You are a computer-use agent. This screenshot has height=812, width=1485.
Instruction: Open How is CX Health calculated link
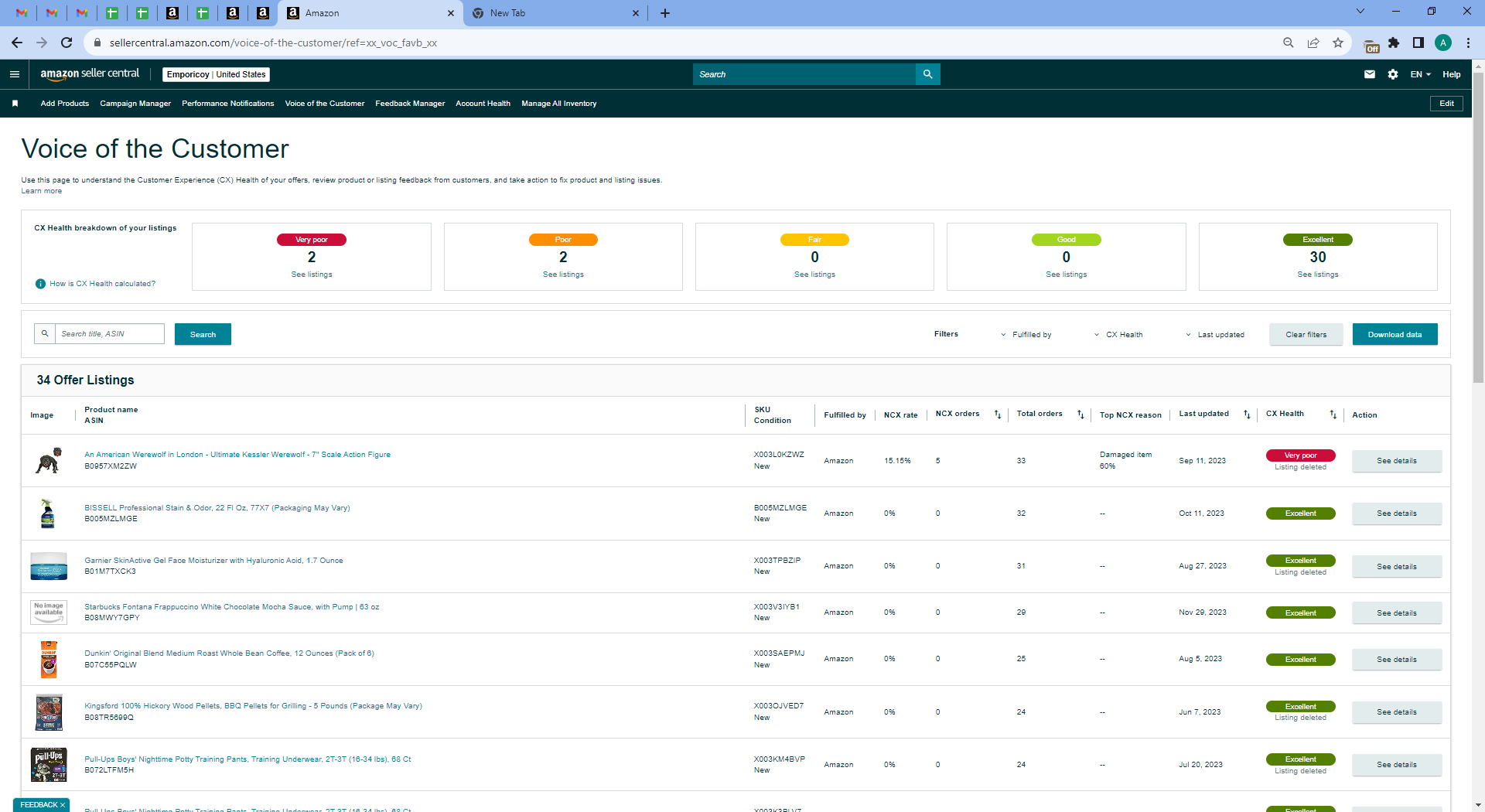click(x=103, y=284)
